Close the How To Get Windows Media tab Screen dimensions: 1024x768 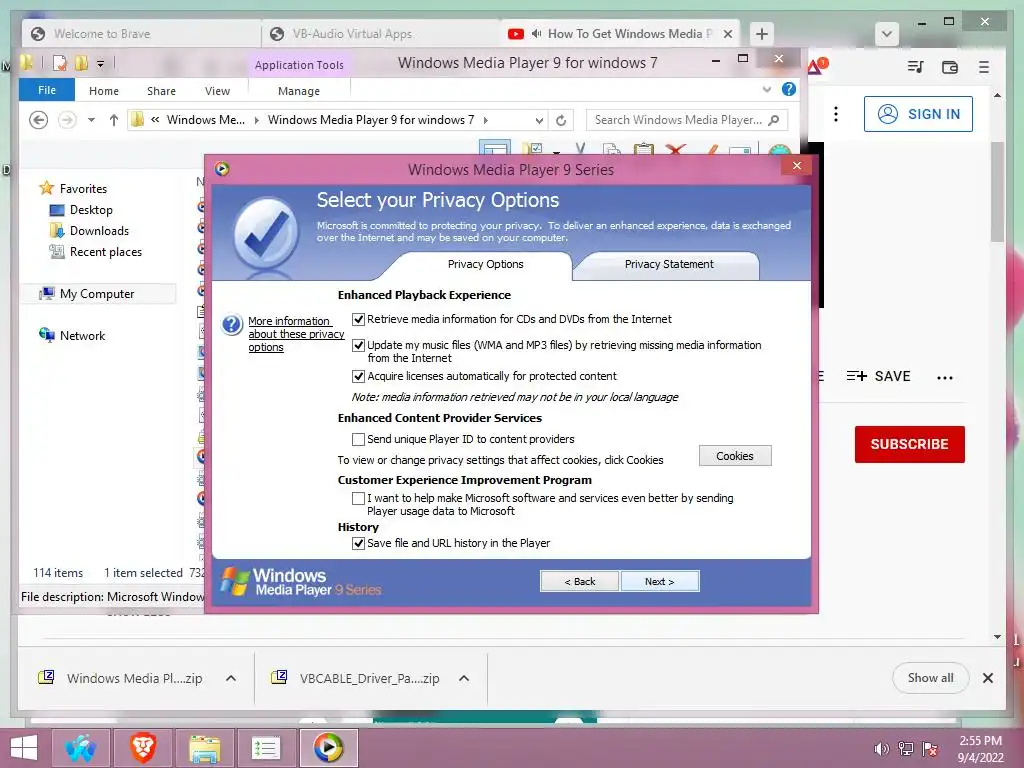click(728, 34)
